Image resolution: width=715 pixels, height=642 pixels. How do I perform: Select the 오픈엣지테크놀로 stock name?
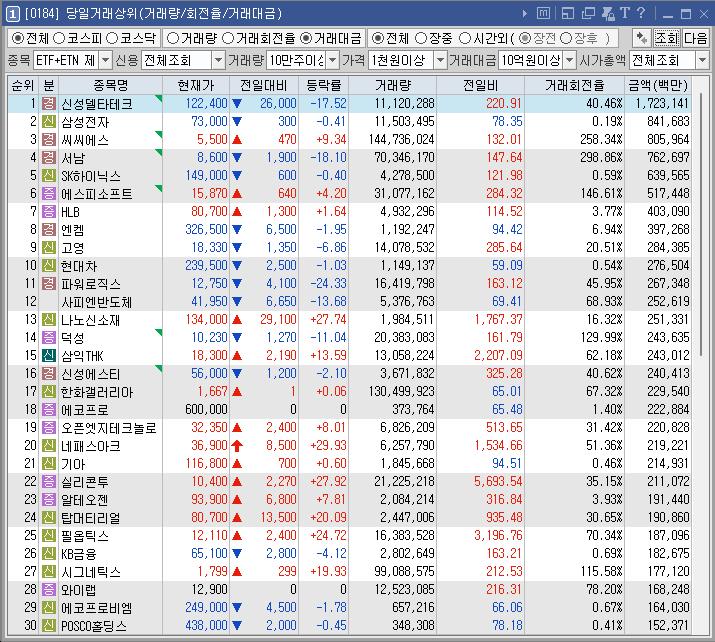(109, 428)
